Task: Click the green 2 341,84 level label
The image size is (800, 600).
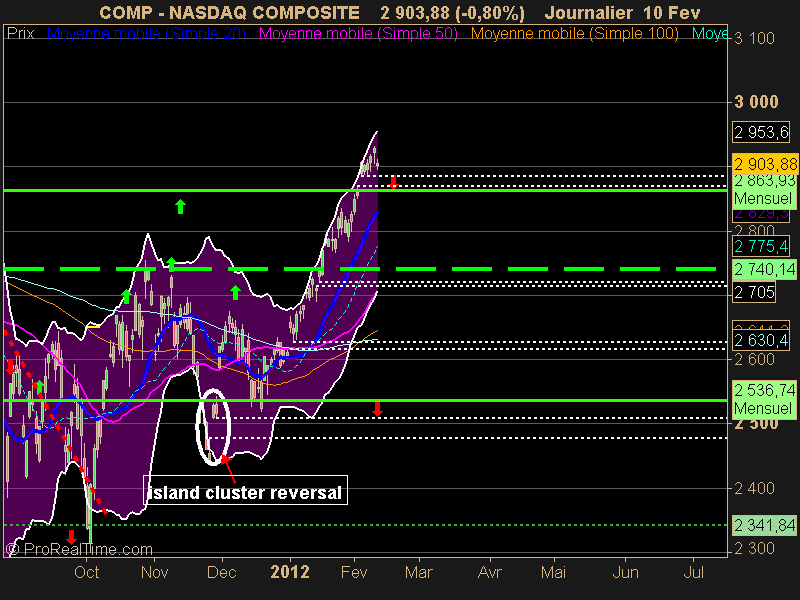Action: coord(764,524)
